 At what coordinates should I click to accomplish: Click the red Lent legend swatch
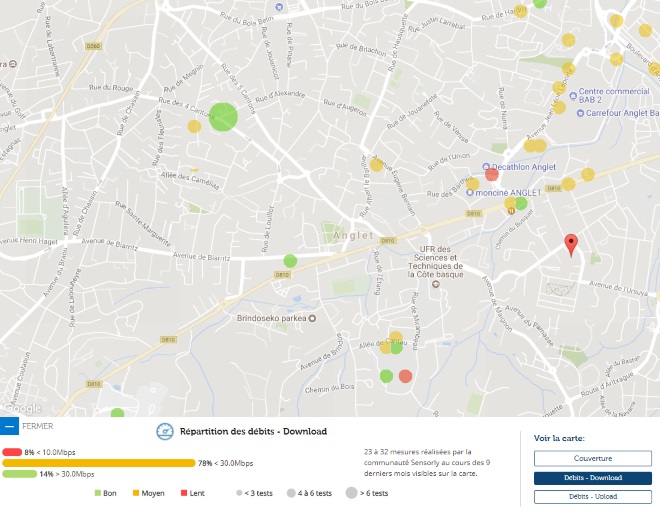[x=184, y=493]
